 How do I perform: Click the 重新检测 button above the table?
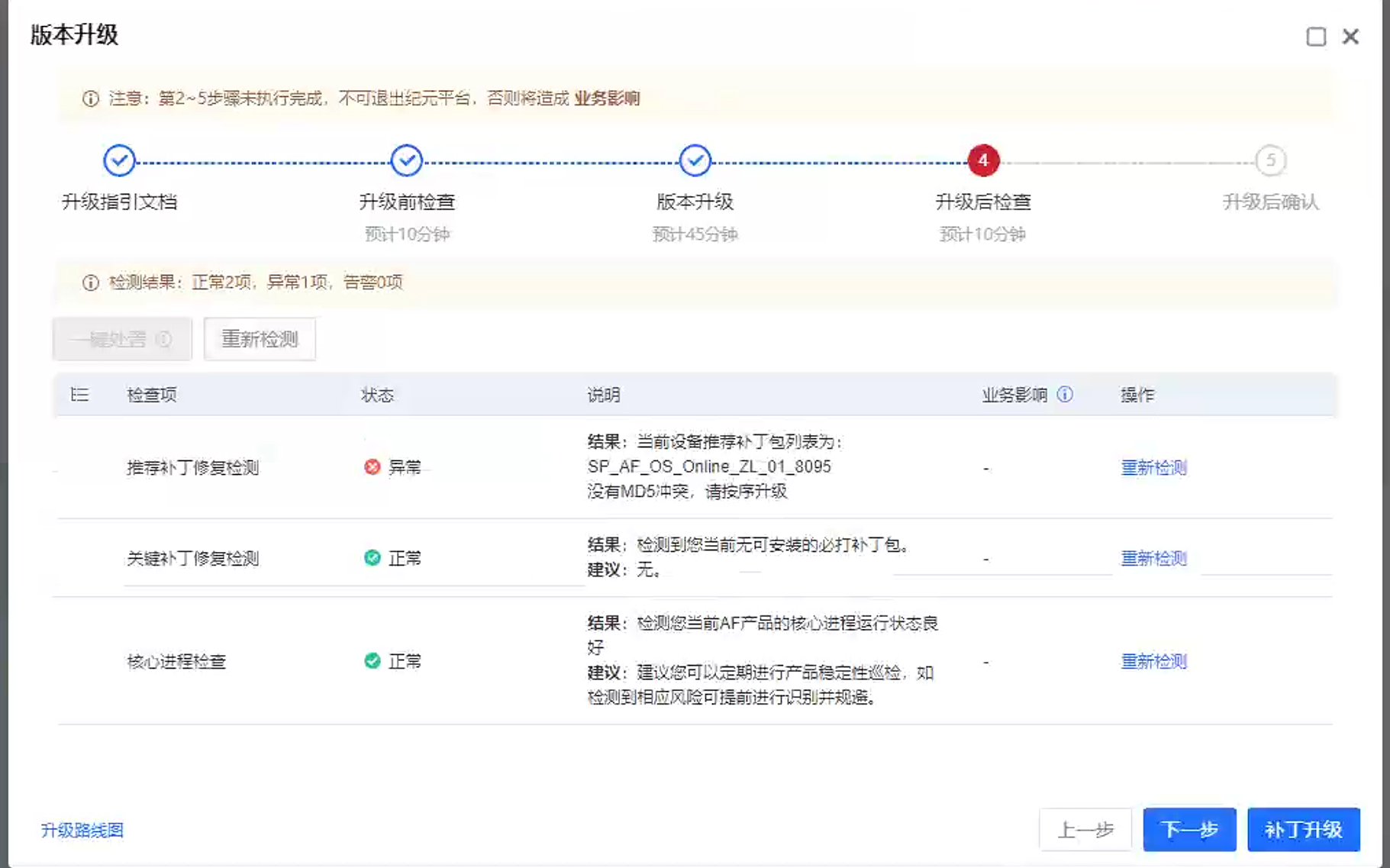pos(260,339)
